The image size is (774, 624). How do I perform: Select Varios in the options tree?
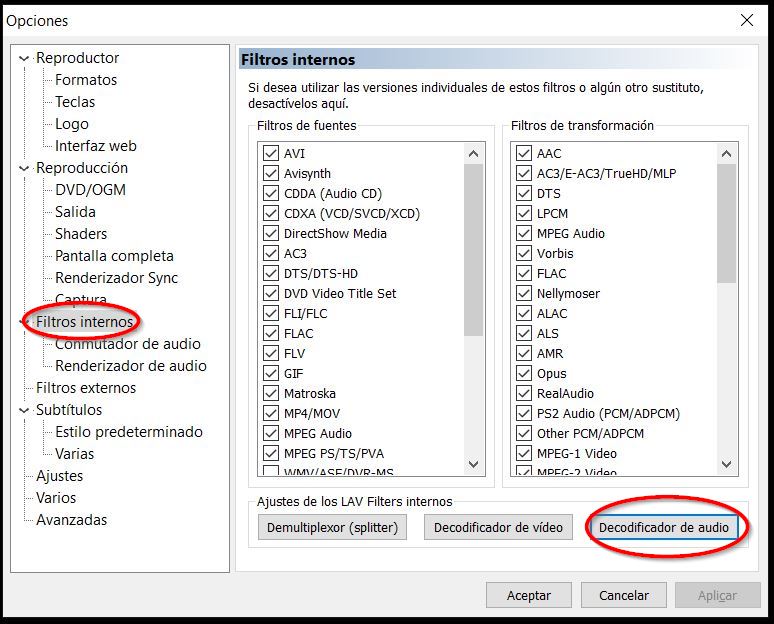56,498
